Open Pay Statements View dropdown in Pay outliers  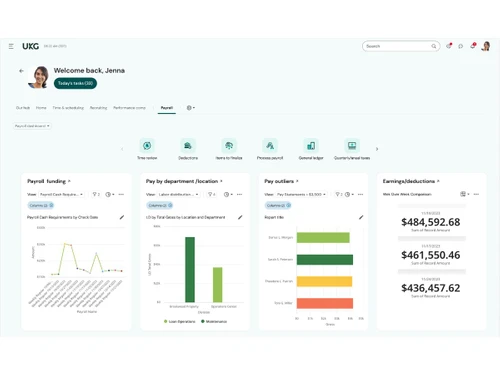click(301, 194)
